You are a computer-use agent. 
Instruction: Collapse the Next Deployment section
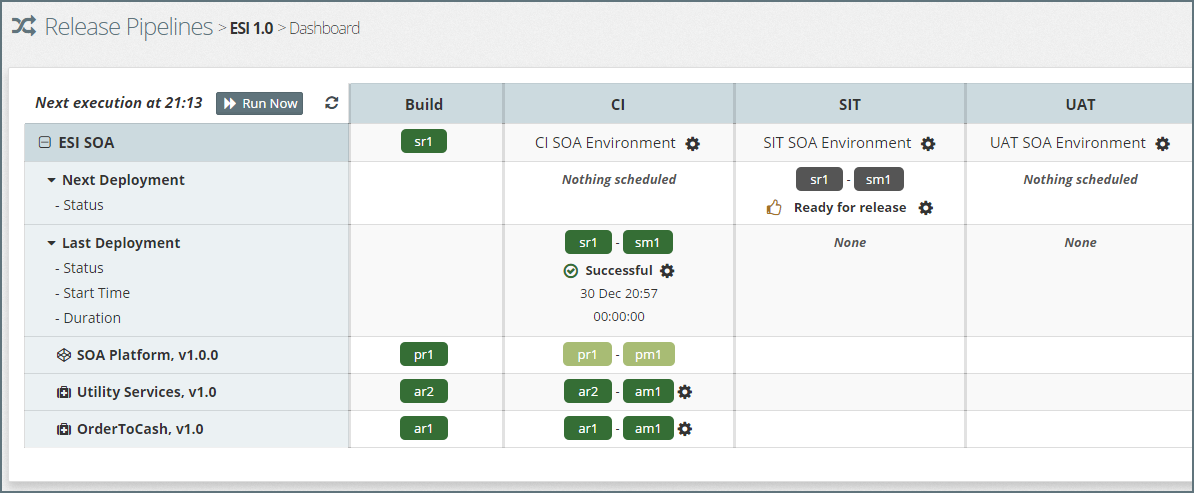tap(51, 181)
